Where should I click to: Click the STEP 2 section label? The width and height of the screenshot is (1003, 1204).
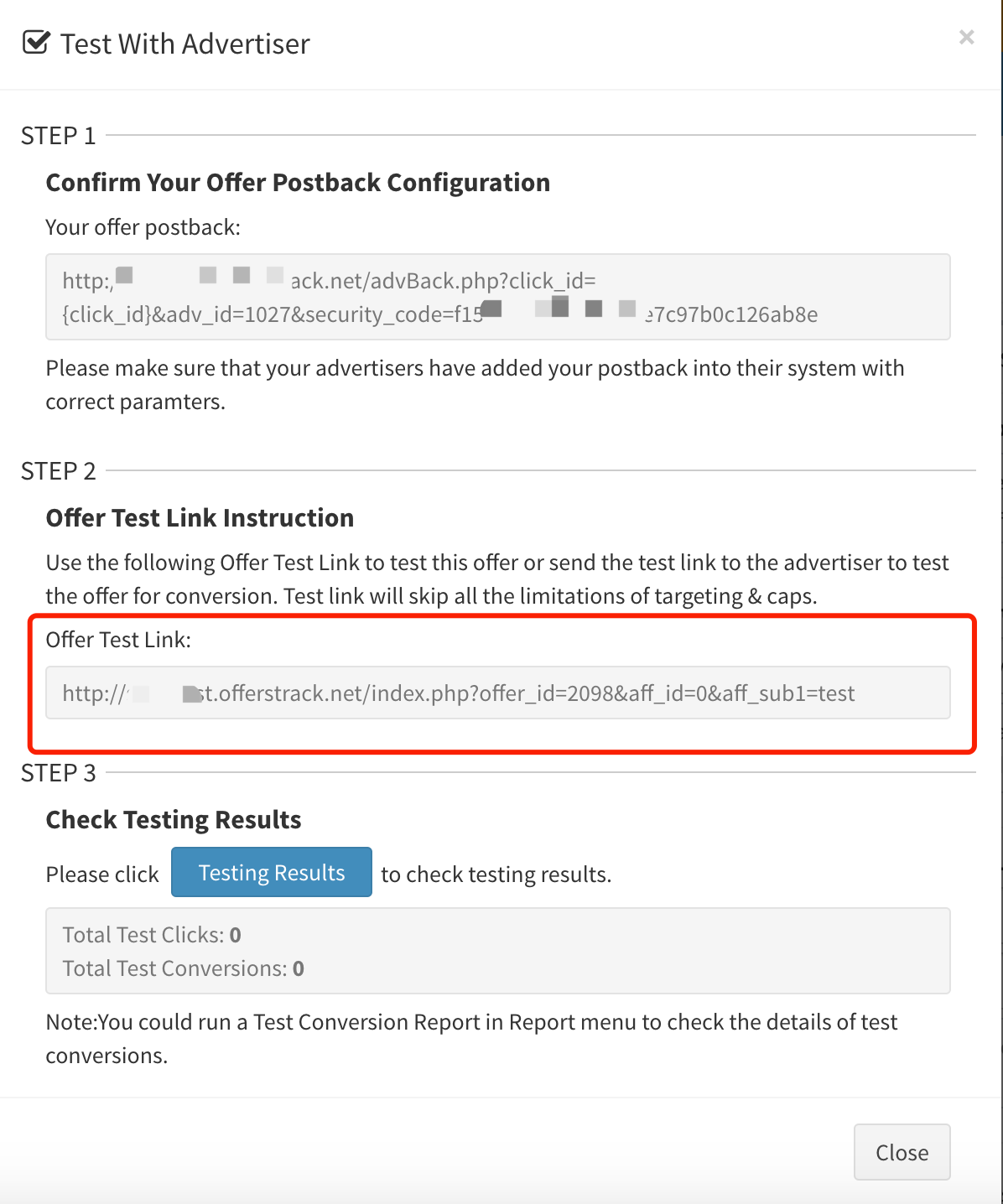coord(59,471)
